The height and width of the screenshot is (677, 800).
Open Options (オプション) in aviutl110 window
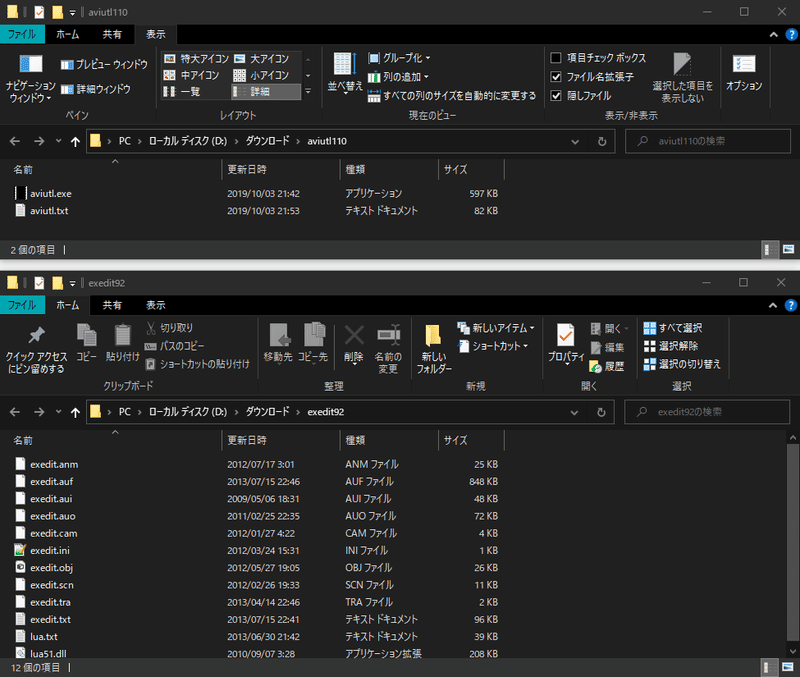[x=744, y=73]
